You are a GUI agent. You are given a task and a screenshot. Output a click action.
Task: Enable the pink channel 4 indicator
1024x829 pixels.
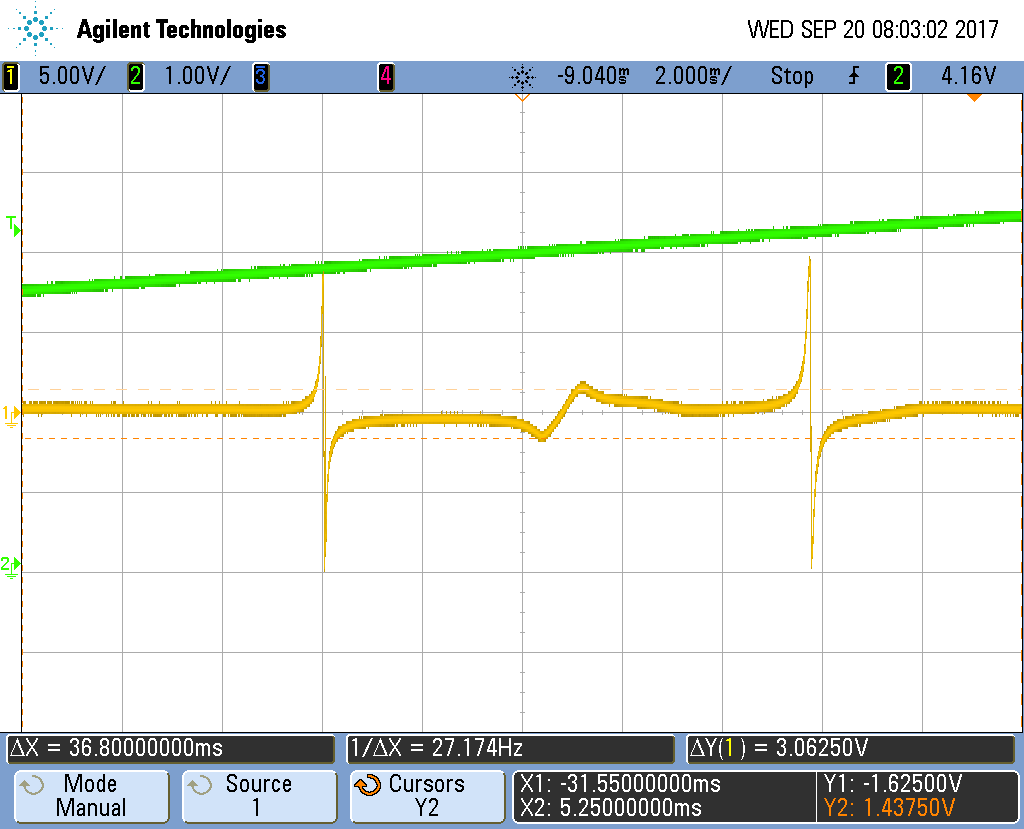[385, 76]
